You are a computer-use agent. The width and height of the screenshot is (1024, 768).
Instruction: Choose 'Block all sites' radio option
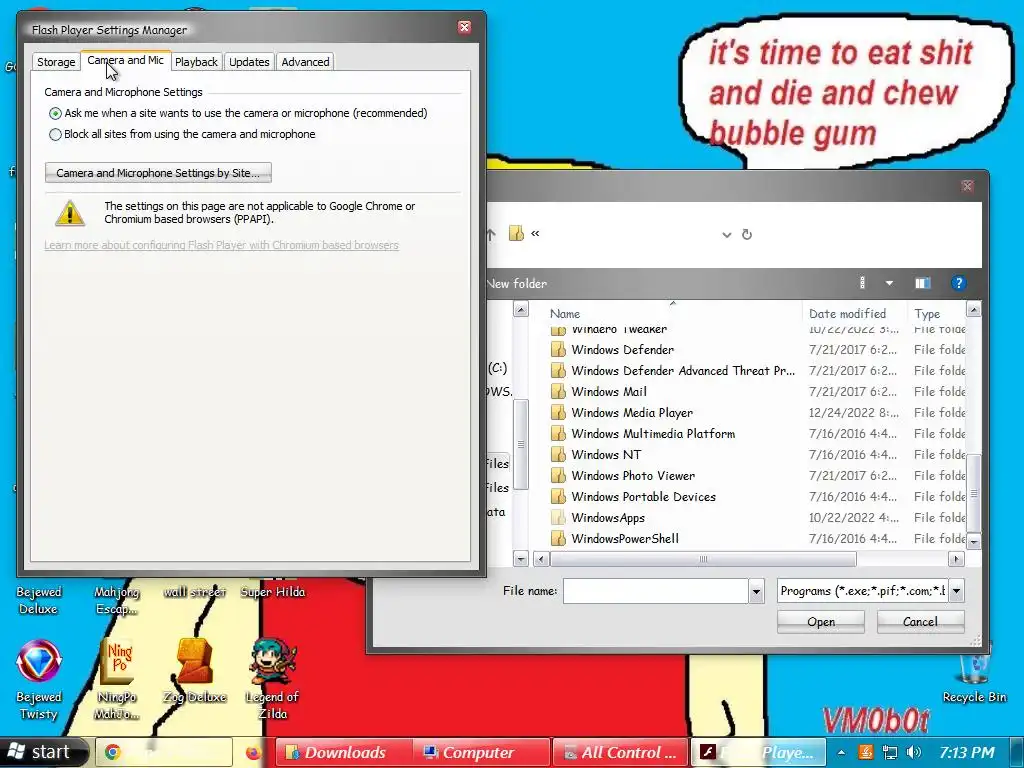coord(182,134)
